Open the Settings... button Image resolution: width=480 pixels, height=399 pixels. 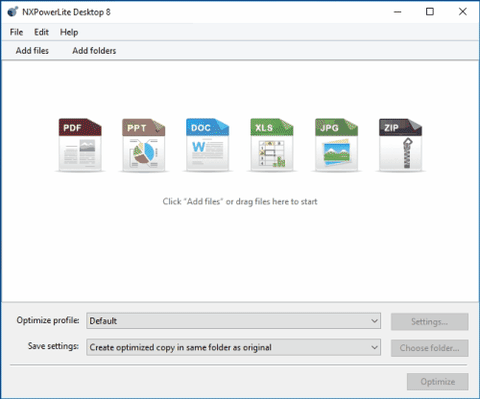(430, 322)
